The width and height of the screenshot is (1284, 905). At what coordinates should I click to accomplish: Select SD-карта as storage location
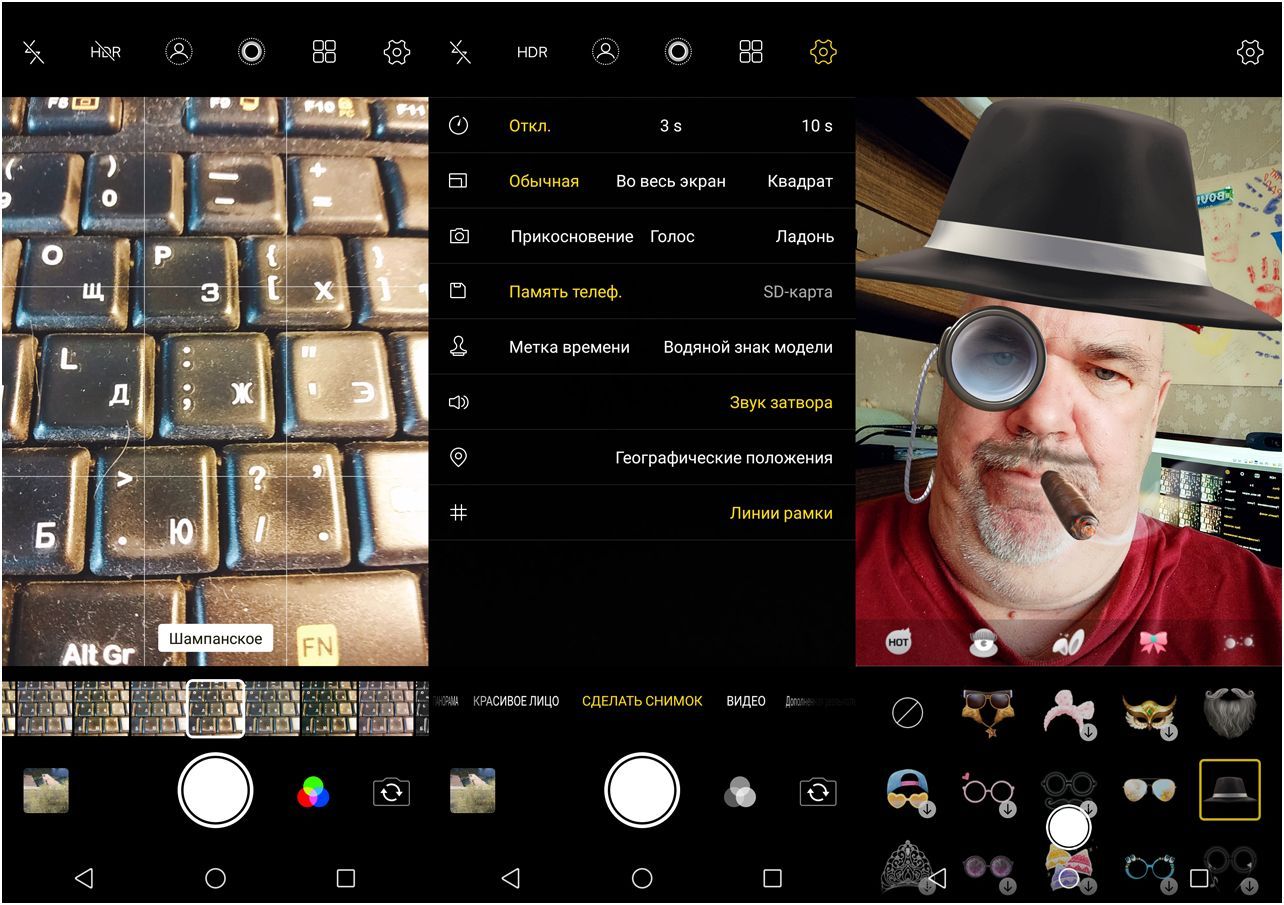[x=797, y=292]
